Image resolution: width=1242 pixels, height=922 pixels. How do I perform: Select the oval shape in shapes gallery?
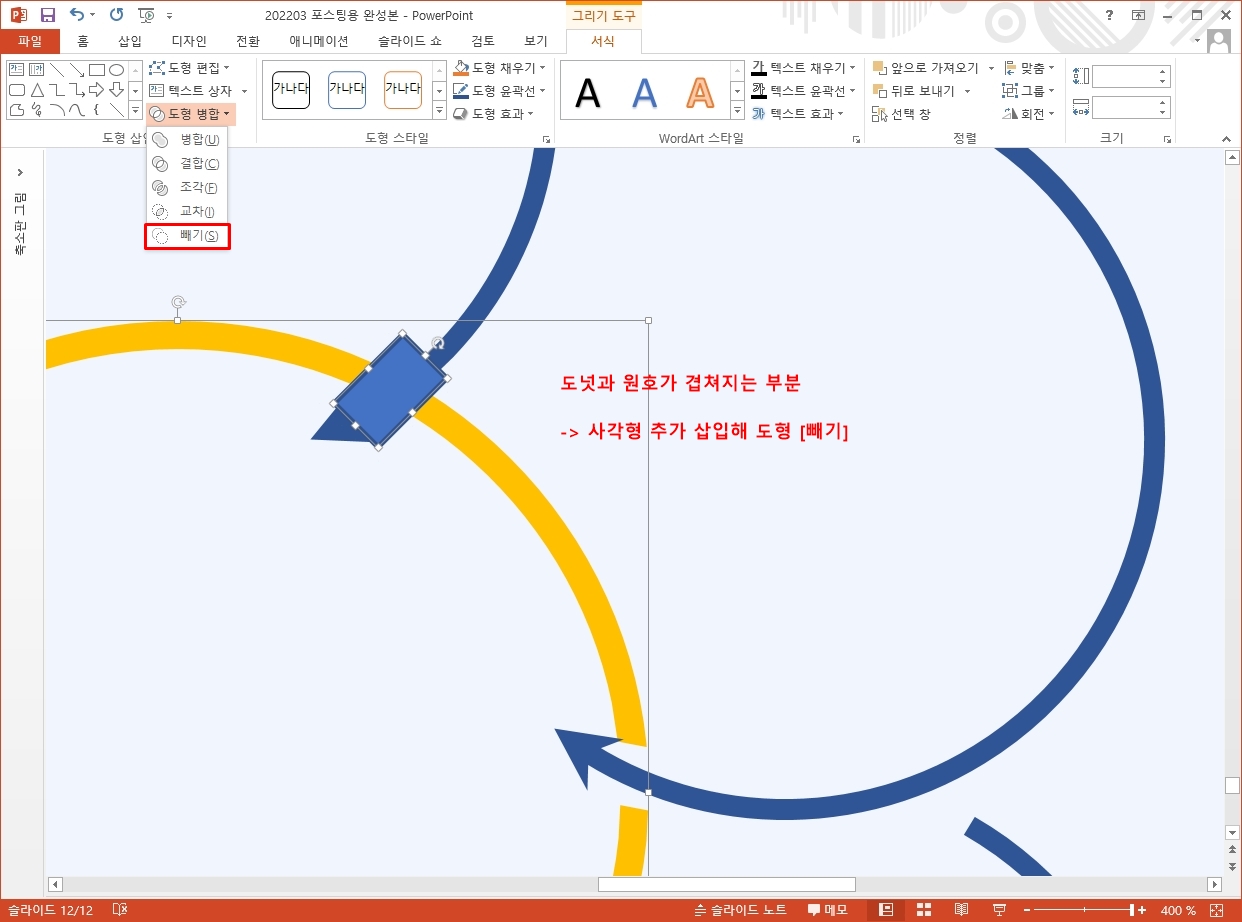[x=116, y=70]
